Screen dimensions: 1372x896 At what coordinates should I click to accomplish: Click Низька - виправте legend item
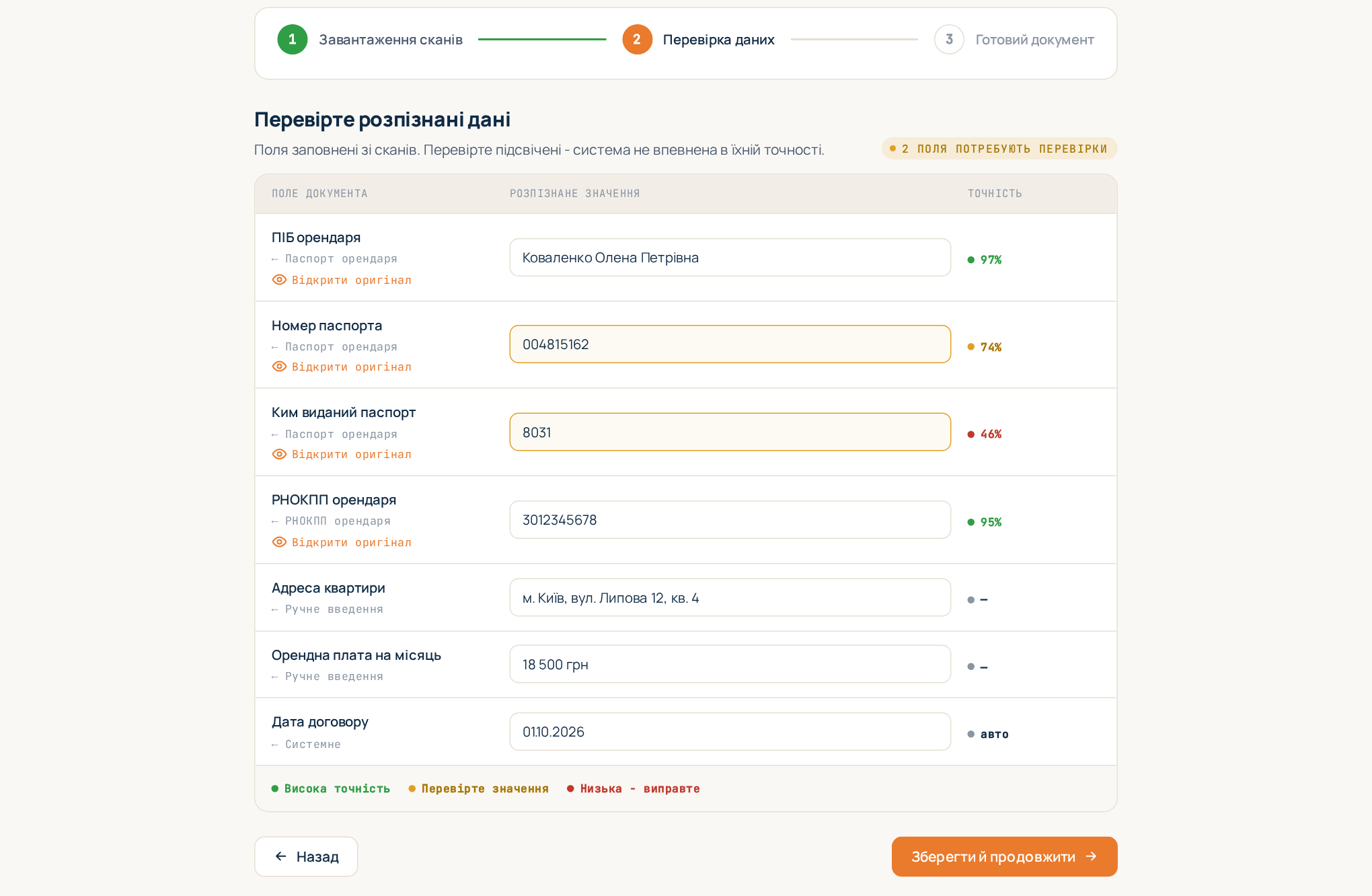coord(634,788)
